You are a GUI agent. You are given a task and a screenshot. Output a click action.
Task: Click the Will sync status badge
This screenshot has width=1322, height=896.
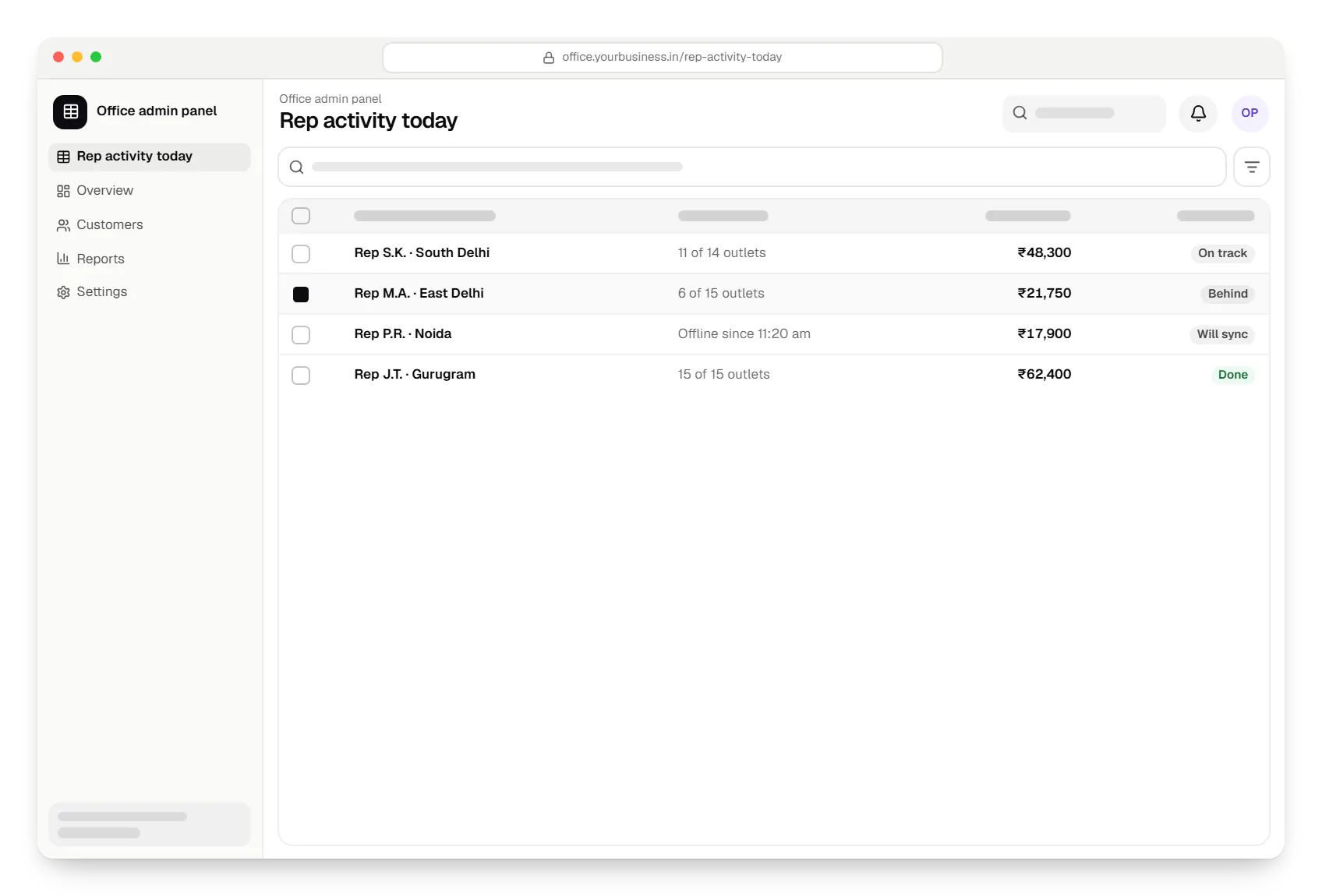(x=1222, y=334)
